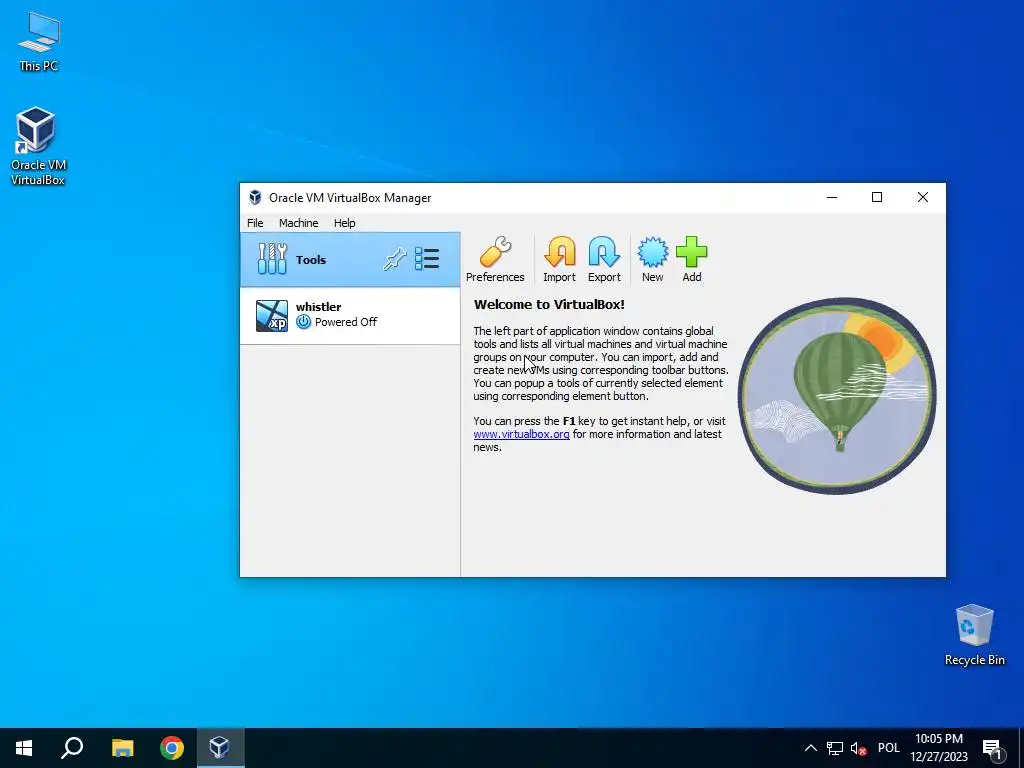The width and height of the screenshot is (1024, 768).
Task: Click the balloon illustration image
Action: 837,396
